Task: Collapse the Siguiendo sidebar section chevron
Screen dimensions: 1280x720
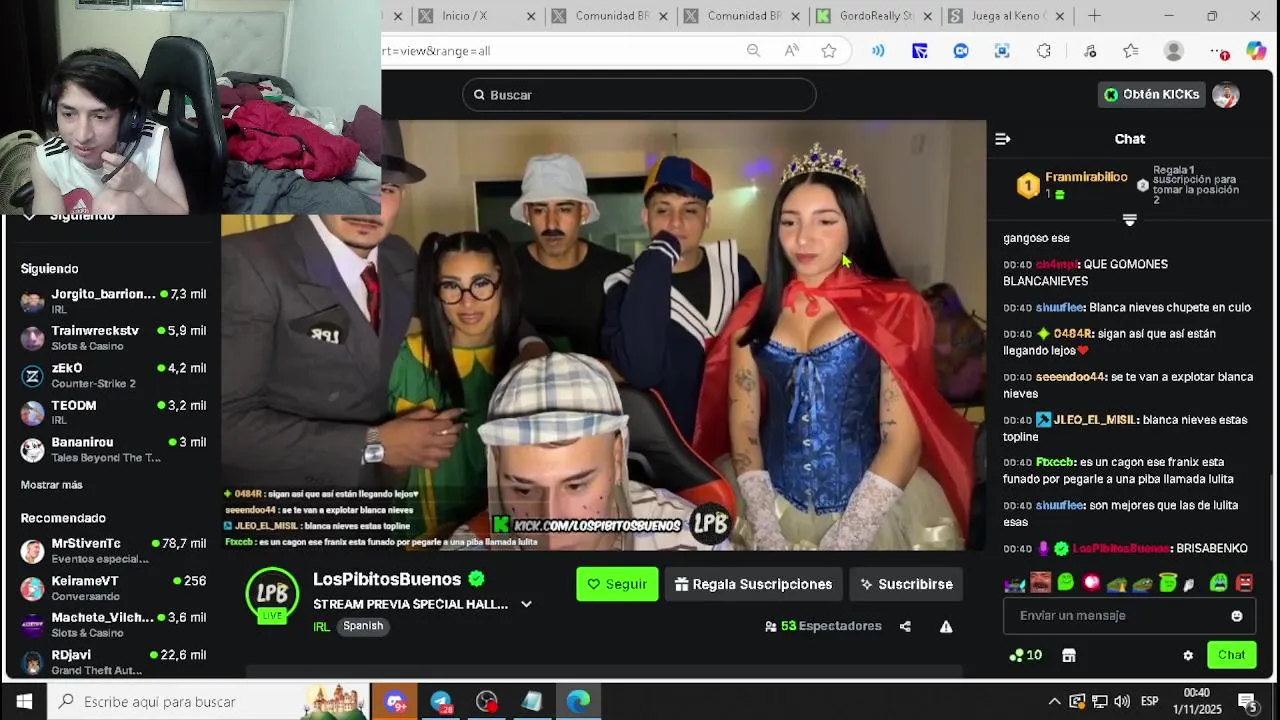Action: coord(29,216)
